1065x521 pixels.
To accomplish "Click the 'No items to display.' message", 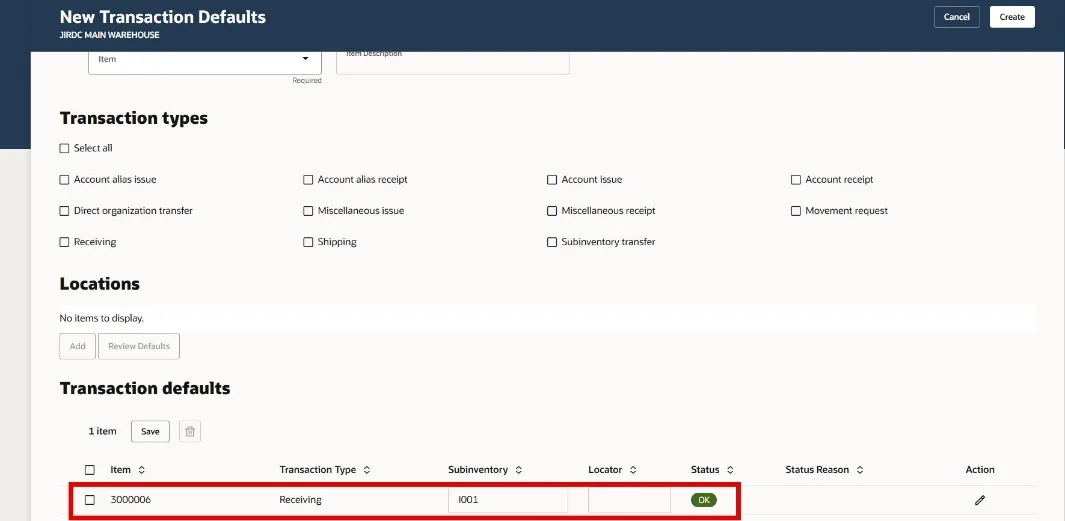I will 102,318.
